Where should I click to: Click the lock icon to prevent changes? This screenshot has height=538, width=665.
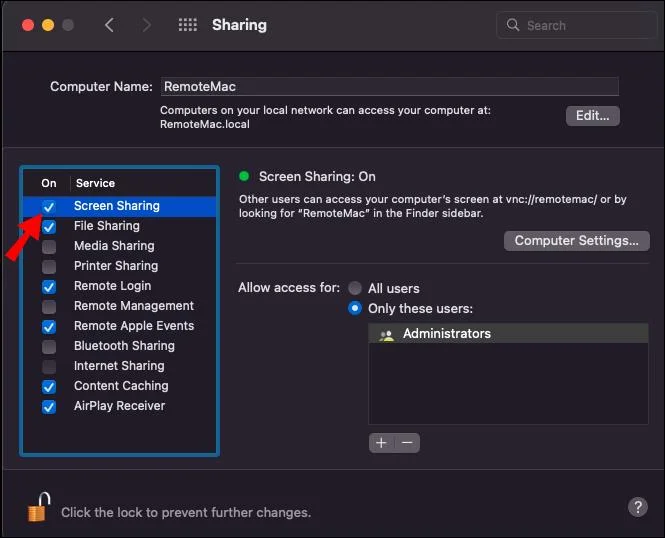[37, 509]
